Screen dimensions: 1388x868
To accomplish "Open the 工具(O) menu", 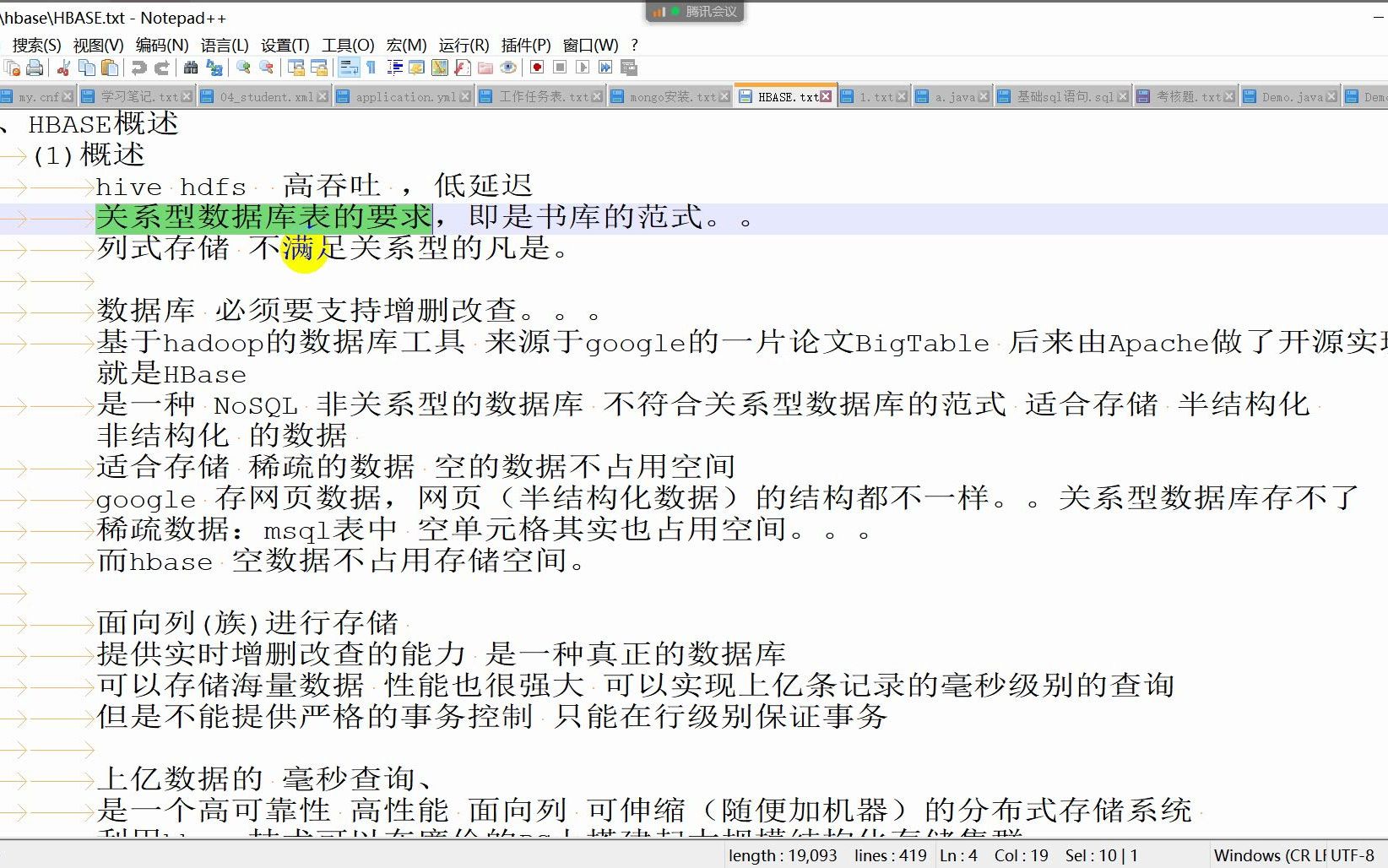I will [x=348, y=45].
